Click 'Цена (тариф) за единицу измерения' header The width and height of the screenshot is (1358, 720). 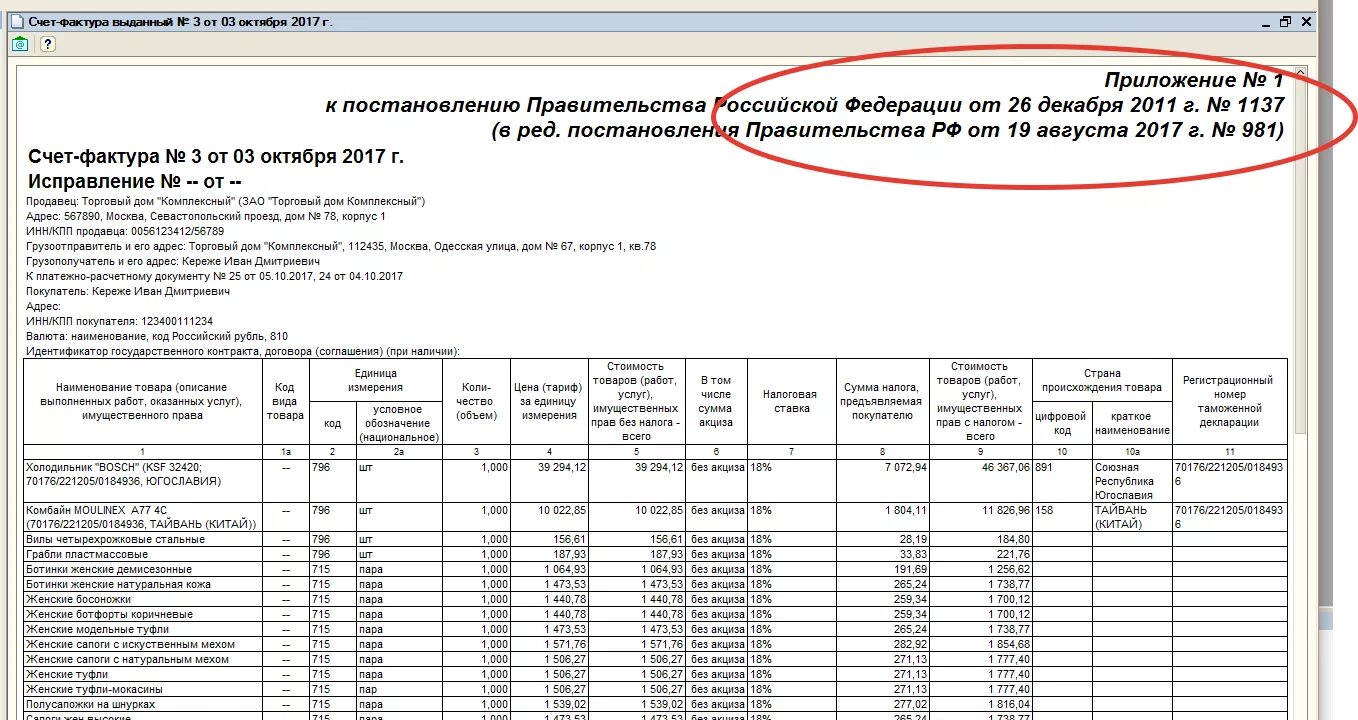click(549, 401)
